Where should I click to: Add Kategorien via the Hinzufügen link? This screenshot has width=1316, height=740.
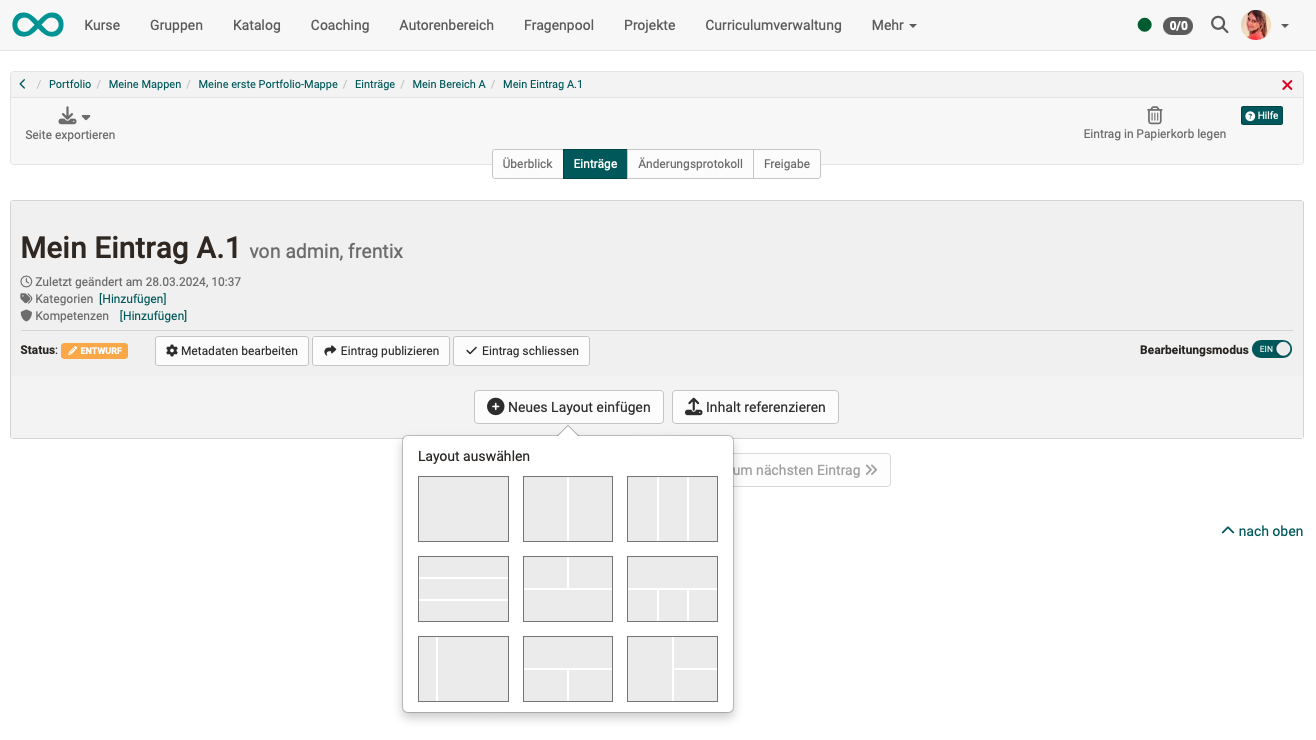(132, 298)
